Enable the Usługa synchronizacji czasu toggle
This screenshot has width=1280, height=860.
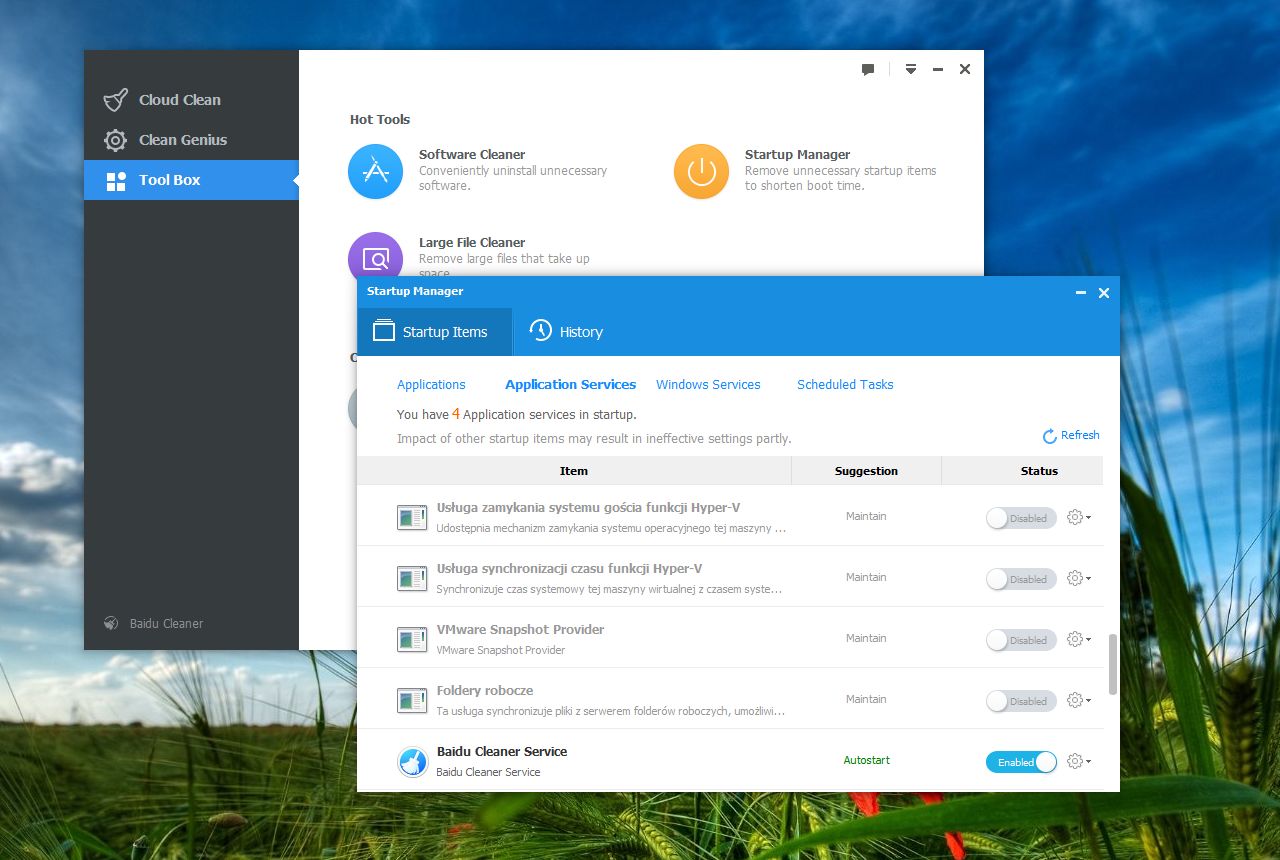point(1021,579)
